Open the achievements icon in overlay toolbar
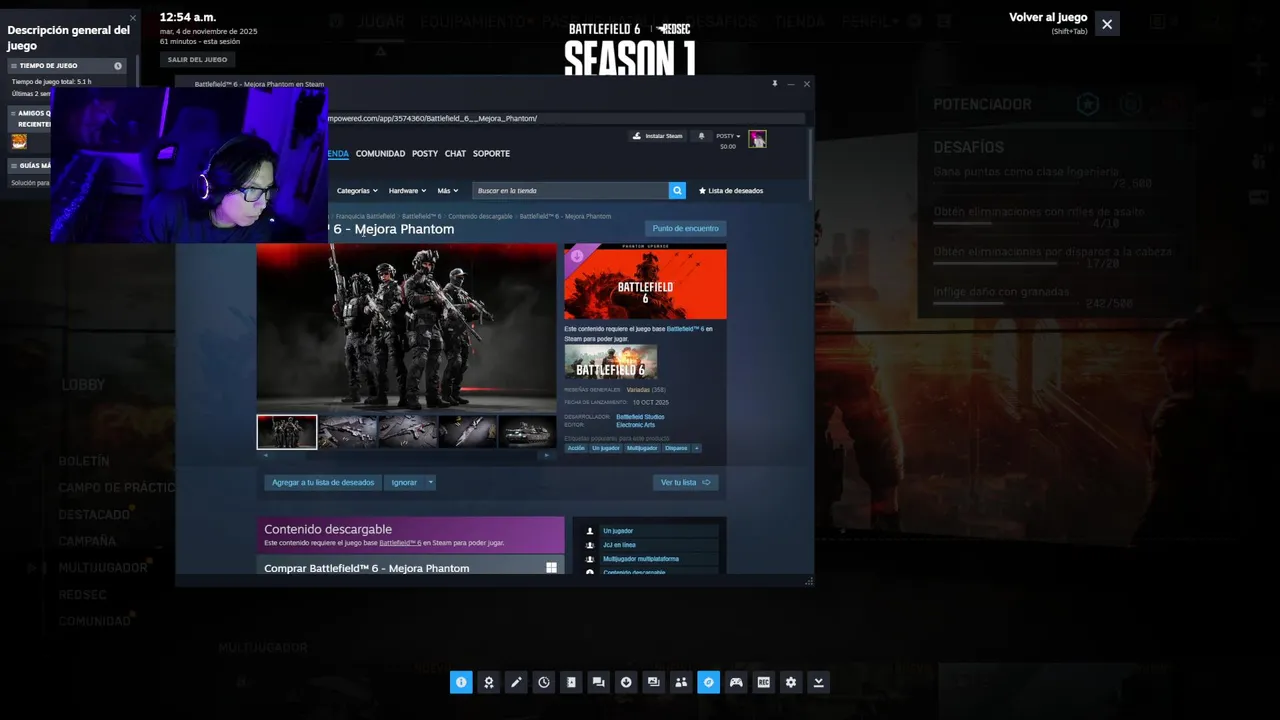The image size is (1280, 720). (488, 682)
